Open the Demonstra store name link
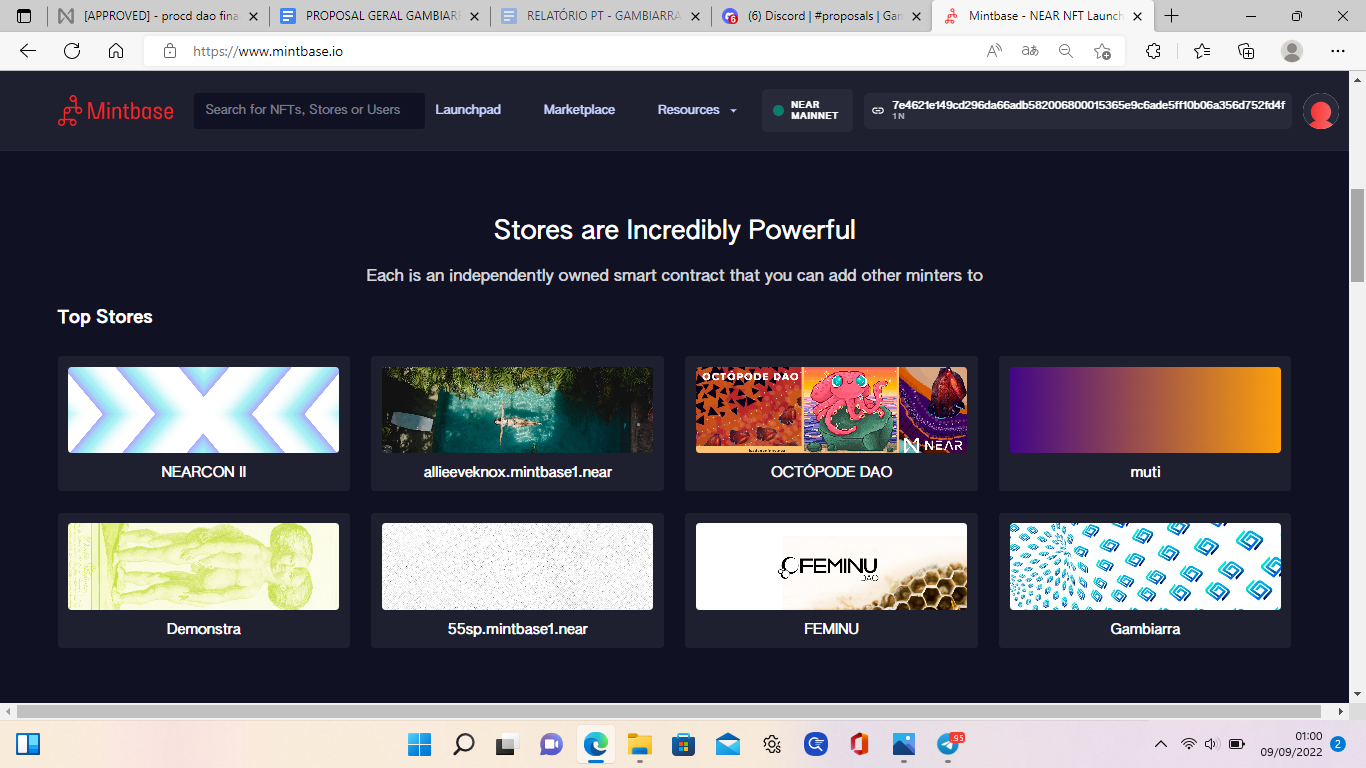The width and height of the screenshot is (1366, 768). click(x=204, y=629)
